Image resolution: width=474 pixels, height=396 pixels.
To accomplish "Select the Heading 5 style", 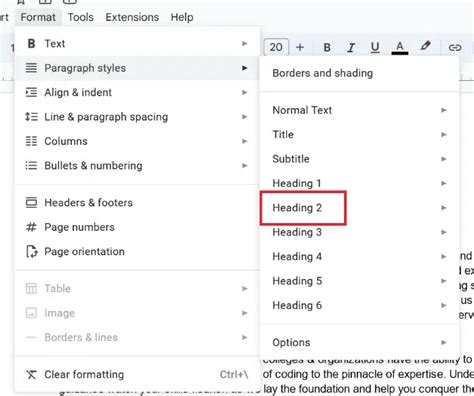I will point(360,281).
